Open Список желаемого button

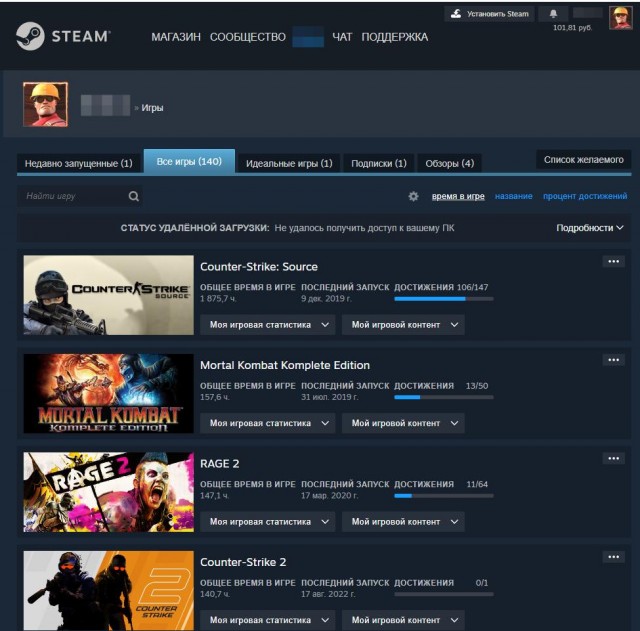(x=584, y=160)
